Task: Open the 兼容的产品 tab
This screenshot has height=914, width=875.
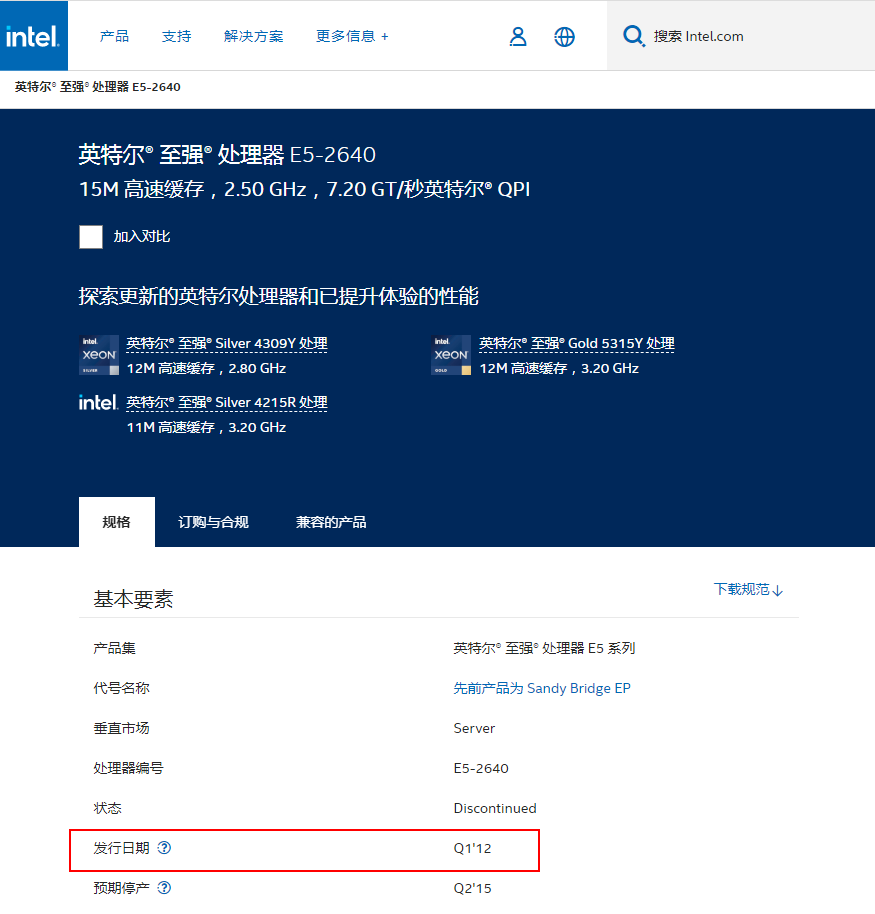Action: (330, 521)
